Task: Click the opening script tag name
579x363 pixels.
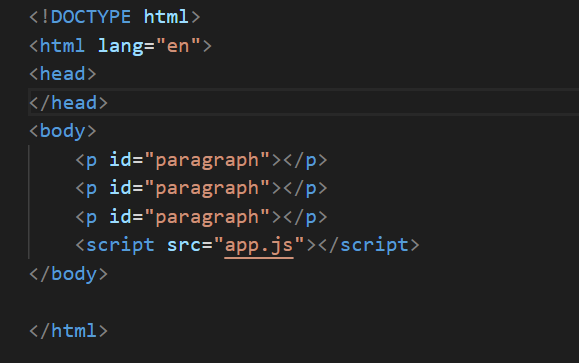Action: click(x=120, y=246)
